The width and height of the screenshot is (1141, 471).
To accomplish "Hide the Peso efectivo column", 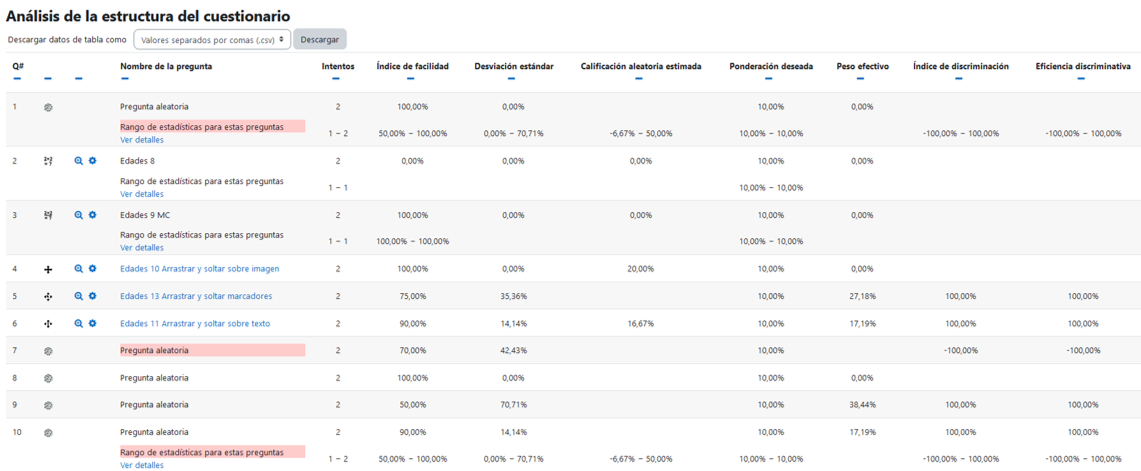I will (x=862, y=78).
